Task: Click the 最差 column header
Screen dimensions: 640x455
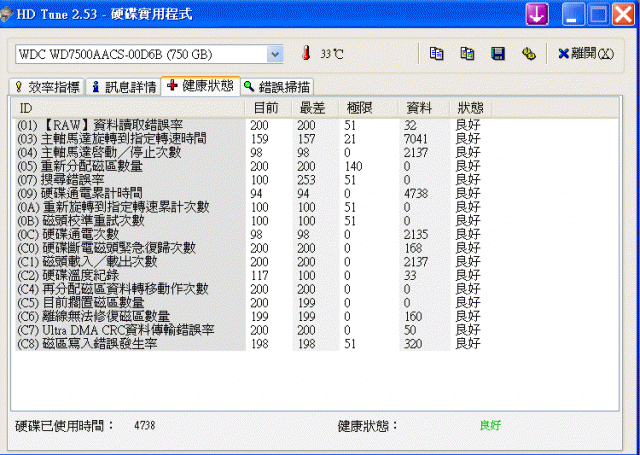Action: tap(315, 108)
